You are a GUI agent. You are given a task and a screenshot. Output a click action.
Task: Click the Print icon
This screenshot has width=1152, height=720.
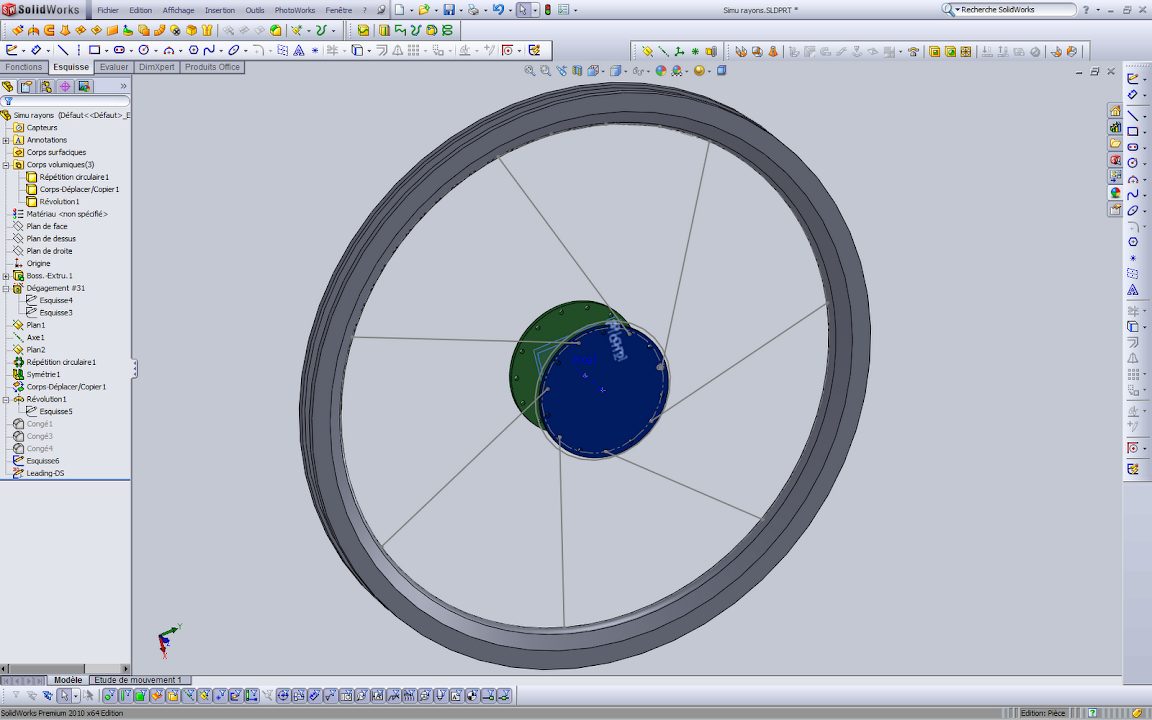[x=473, y=10]
